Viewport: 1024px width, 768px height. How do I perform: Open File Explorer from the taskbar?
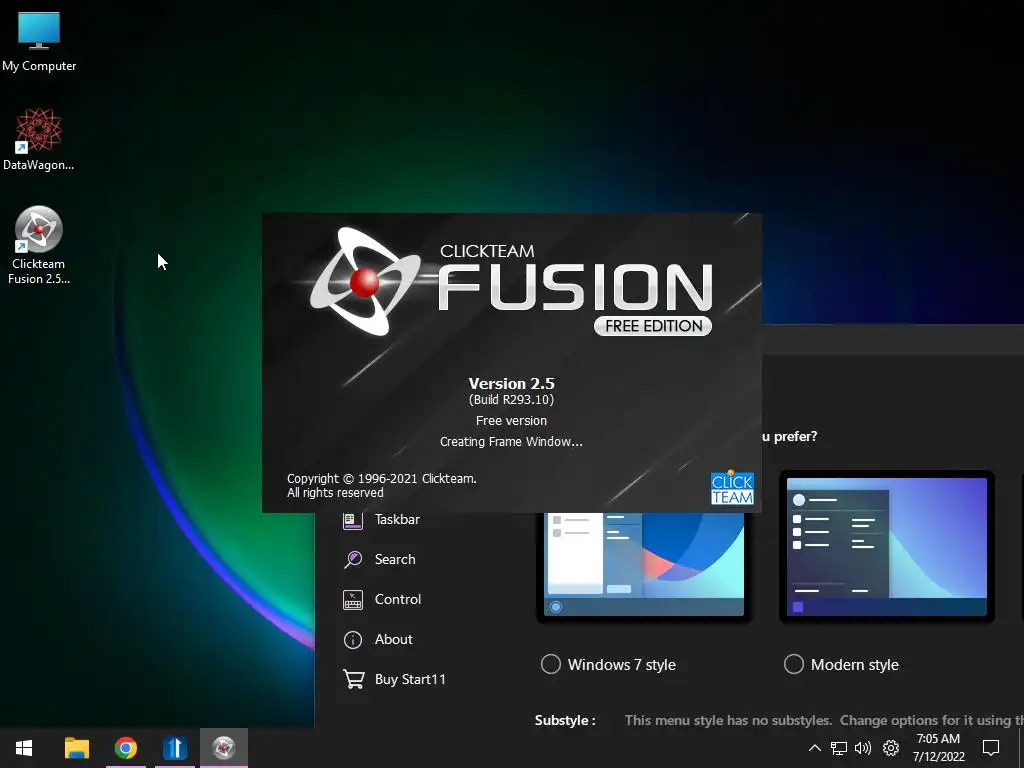[76, 748]
